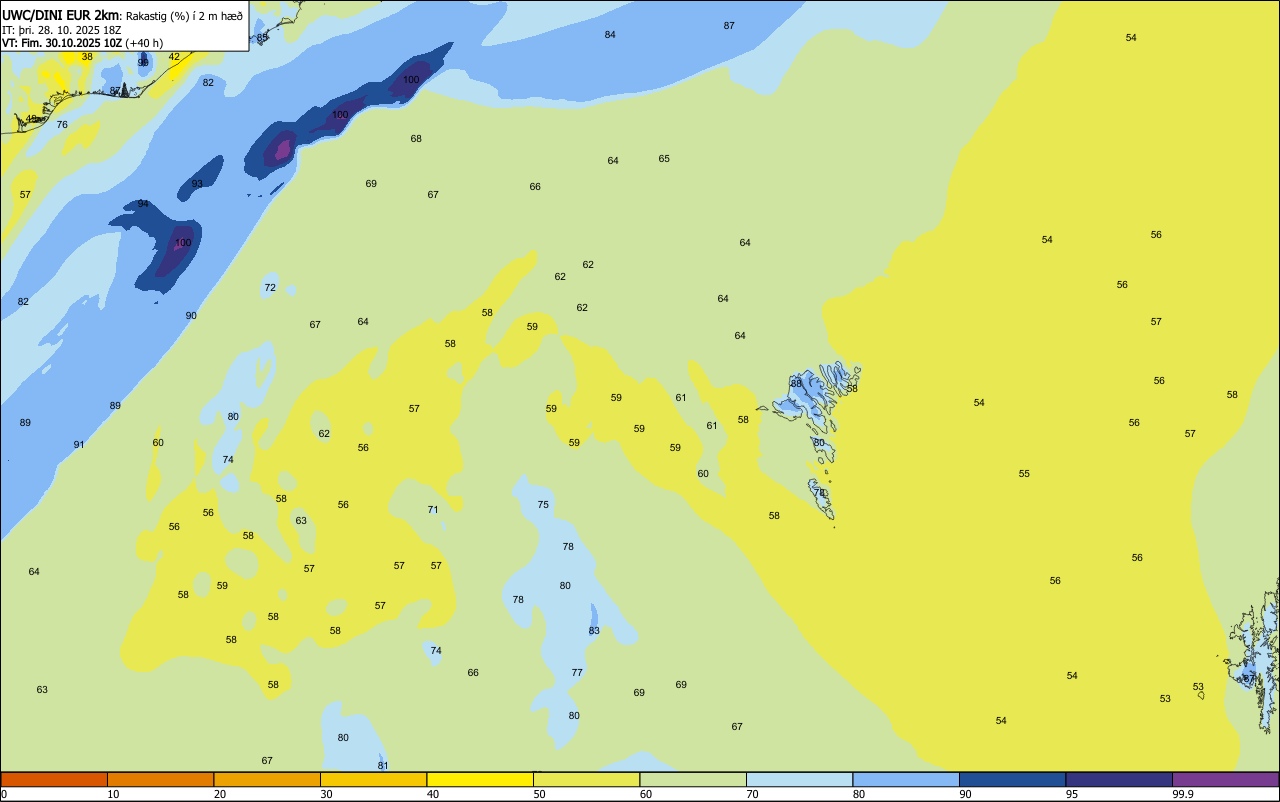This screenshot has width=1280, height=802.
Task: Pick the light green 60–70 legend band
Action: coord(693,779)
